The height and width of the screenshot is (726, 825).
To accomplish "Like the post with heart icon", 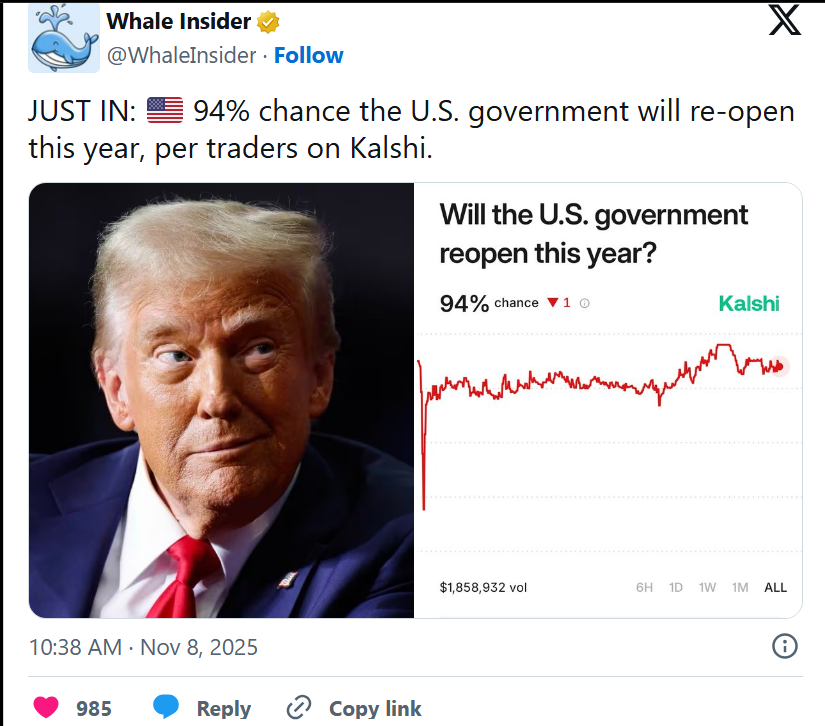I will pos(46,708).
